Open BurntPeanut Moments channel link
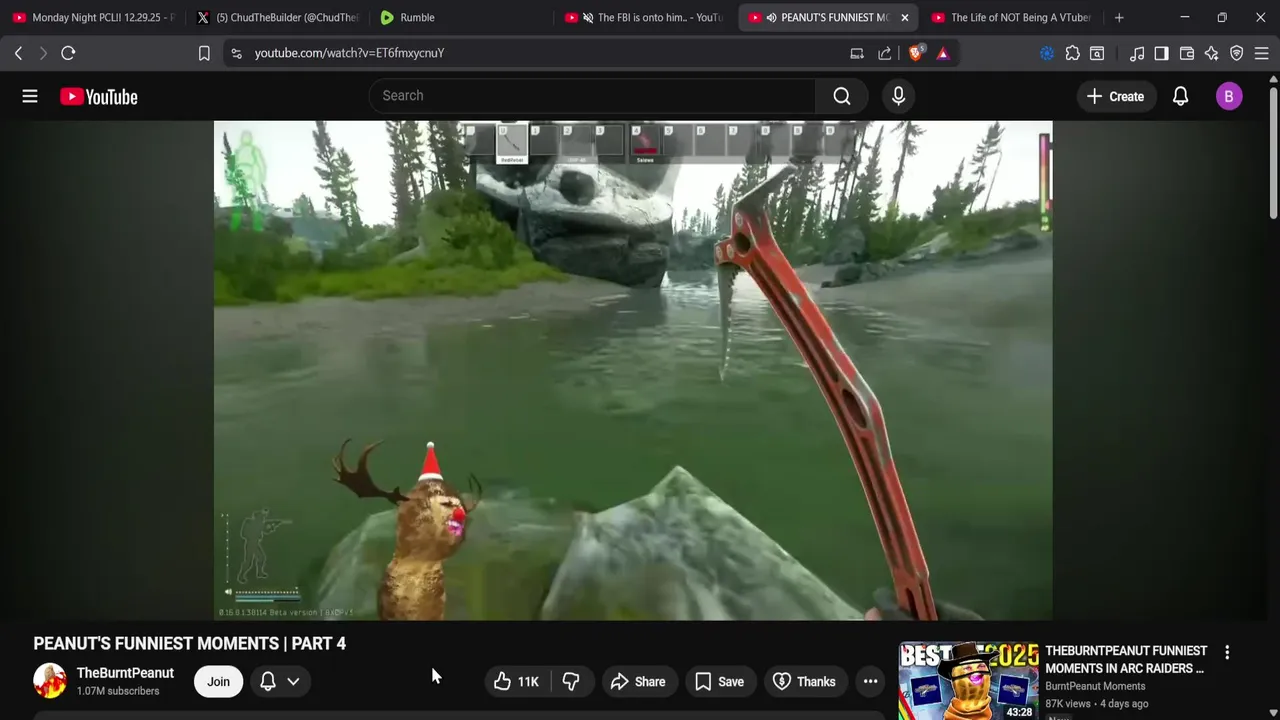The width and height of the screenshot is (1280, 720). point(1095,686)
